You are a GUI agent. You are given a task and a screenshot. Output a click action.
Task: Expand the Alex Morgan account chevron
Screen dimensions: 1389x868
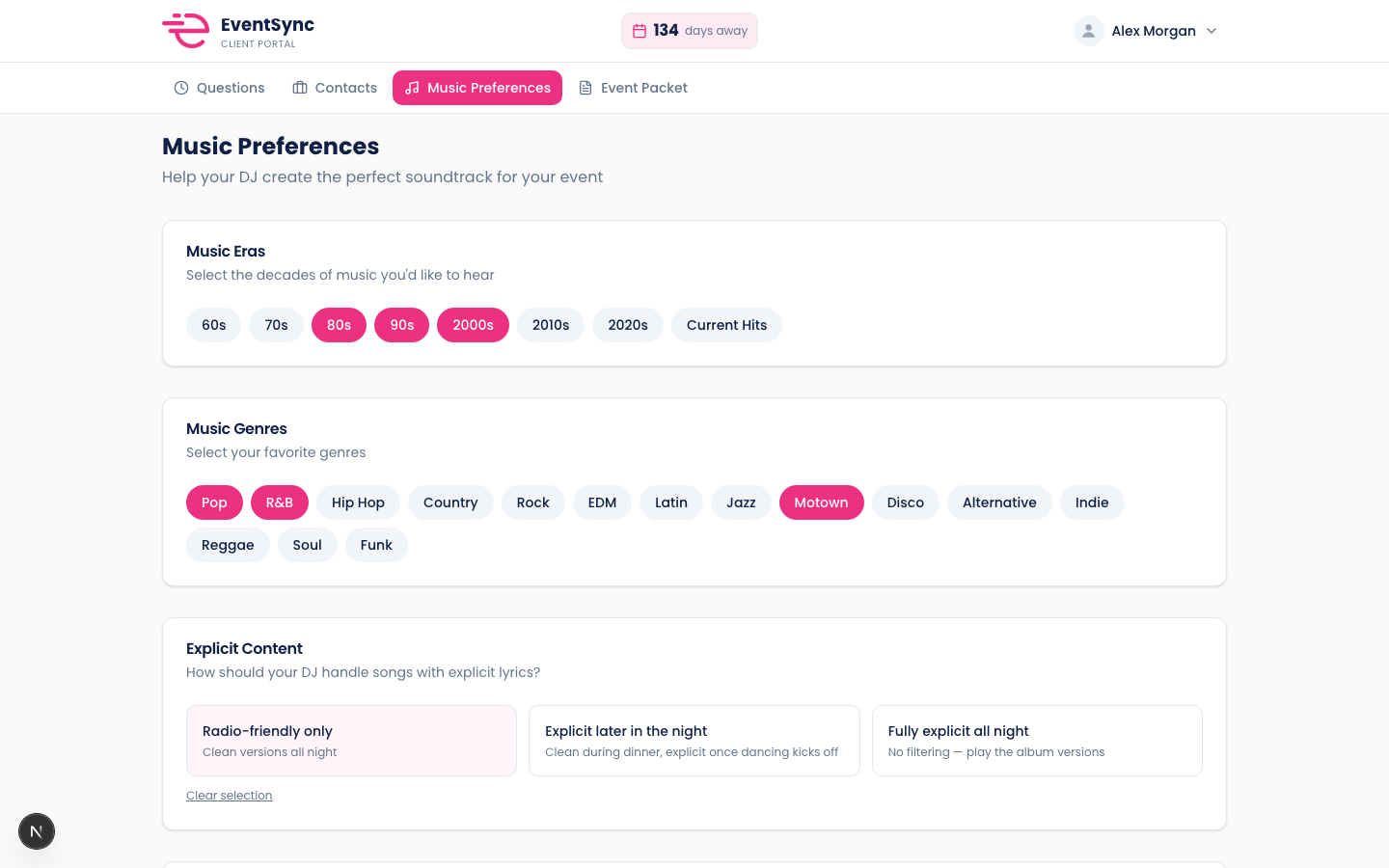[1212, 31]
